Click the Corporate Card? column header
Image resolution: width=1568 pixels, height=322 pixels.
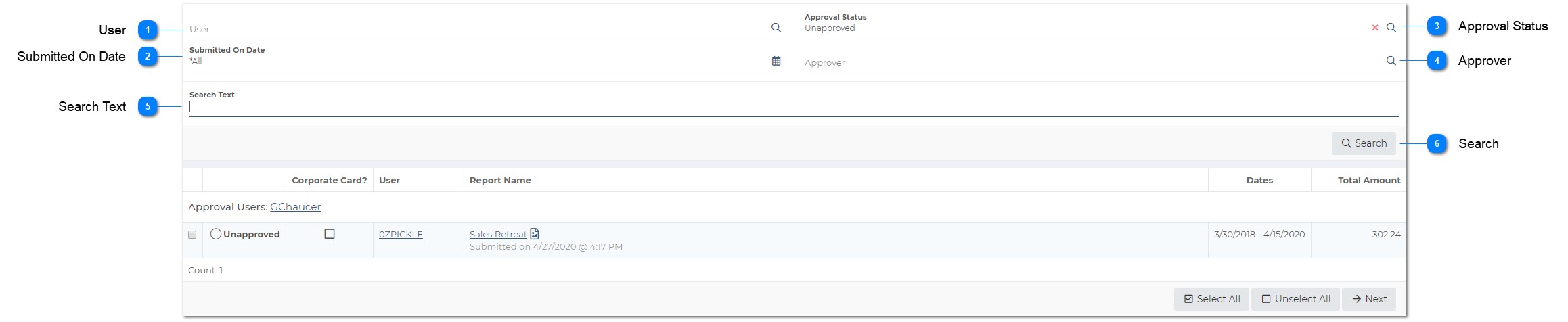coord(330,180)
